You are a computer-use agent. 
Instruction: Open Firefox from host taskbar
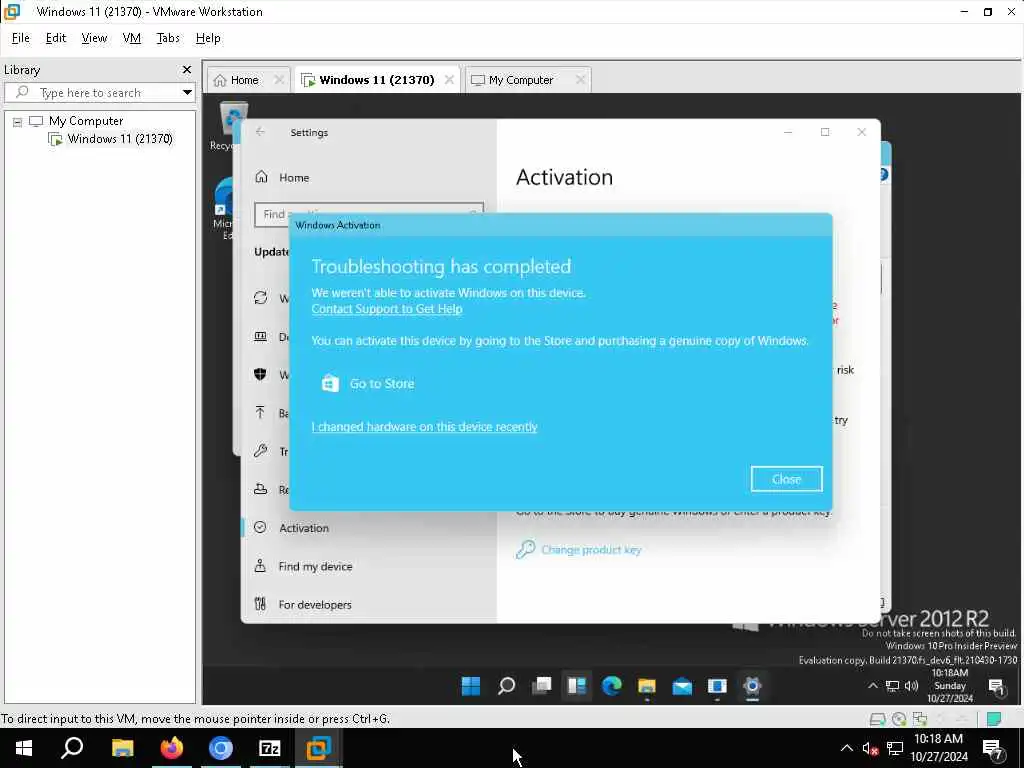pyautogui.click(x=171, y=748)
